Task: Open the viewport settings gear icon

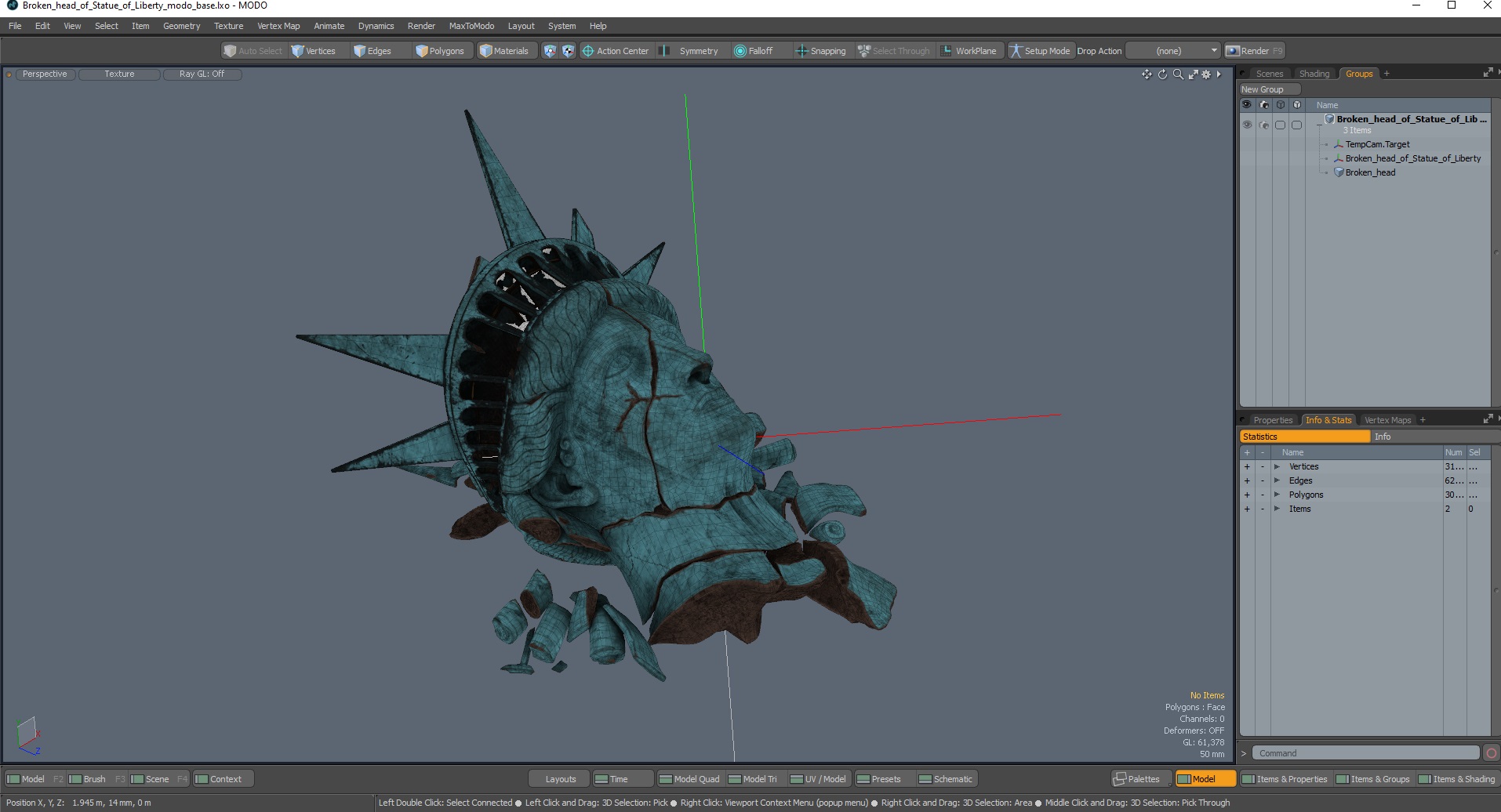Action: 1206,74
